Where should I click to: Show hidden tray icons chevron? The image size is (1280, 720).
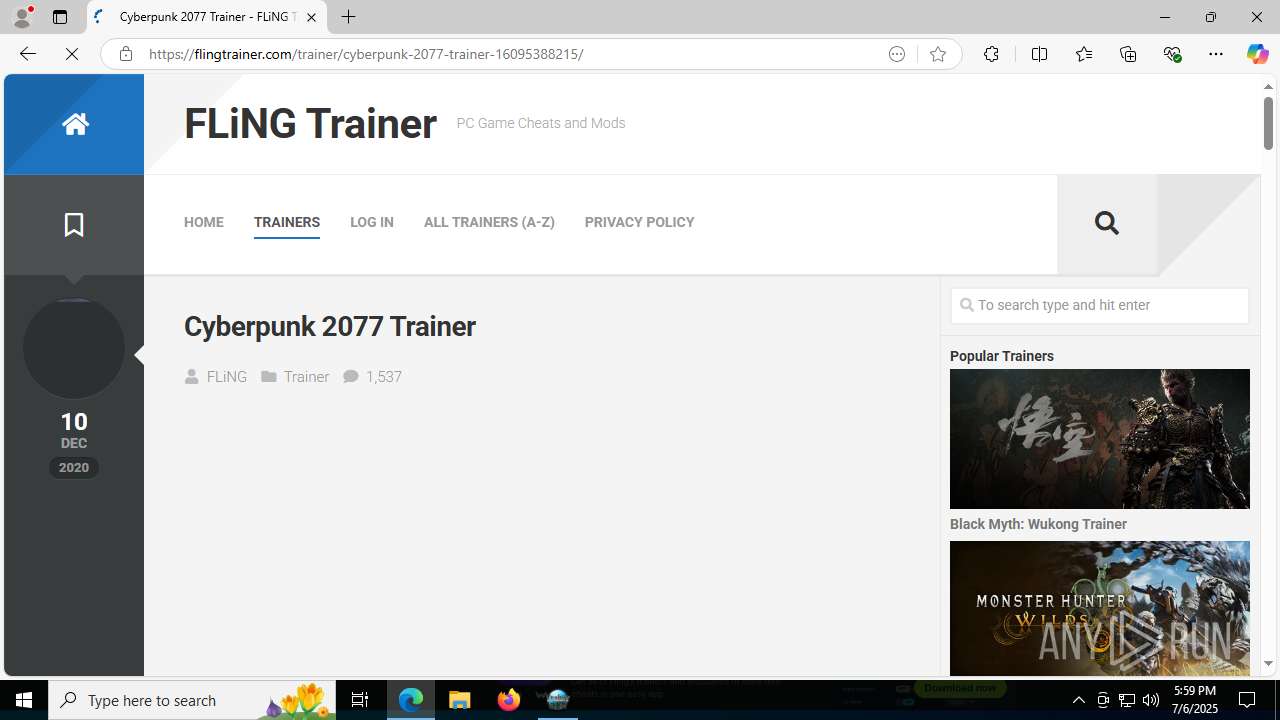[1078, 700]
